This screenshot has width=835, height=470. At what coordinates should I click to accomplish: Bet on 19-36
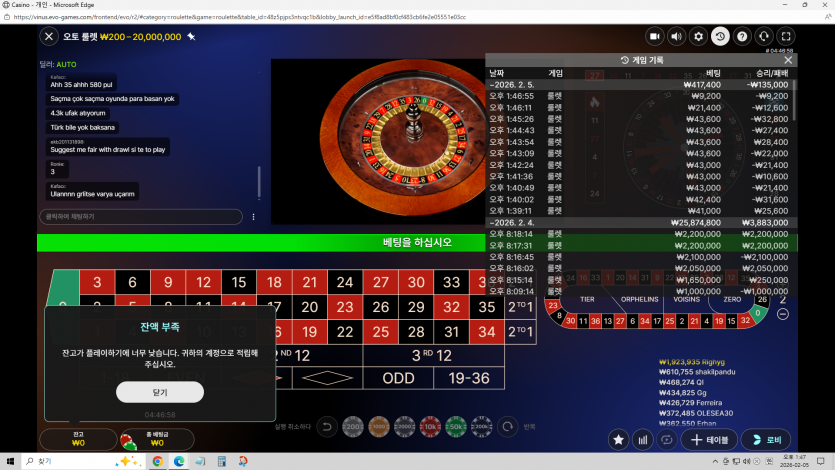point(469,378)
